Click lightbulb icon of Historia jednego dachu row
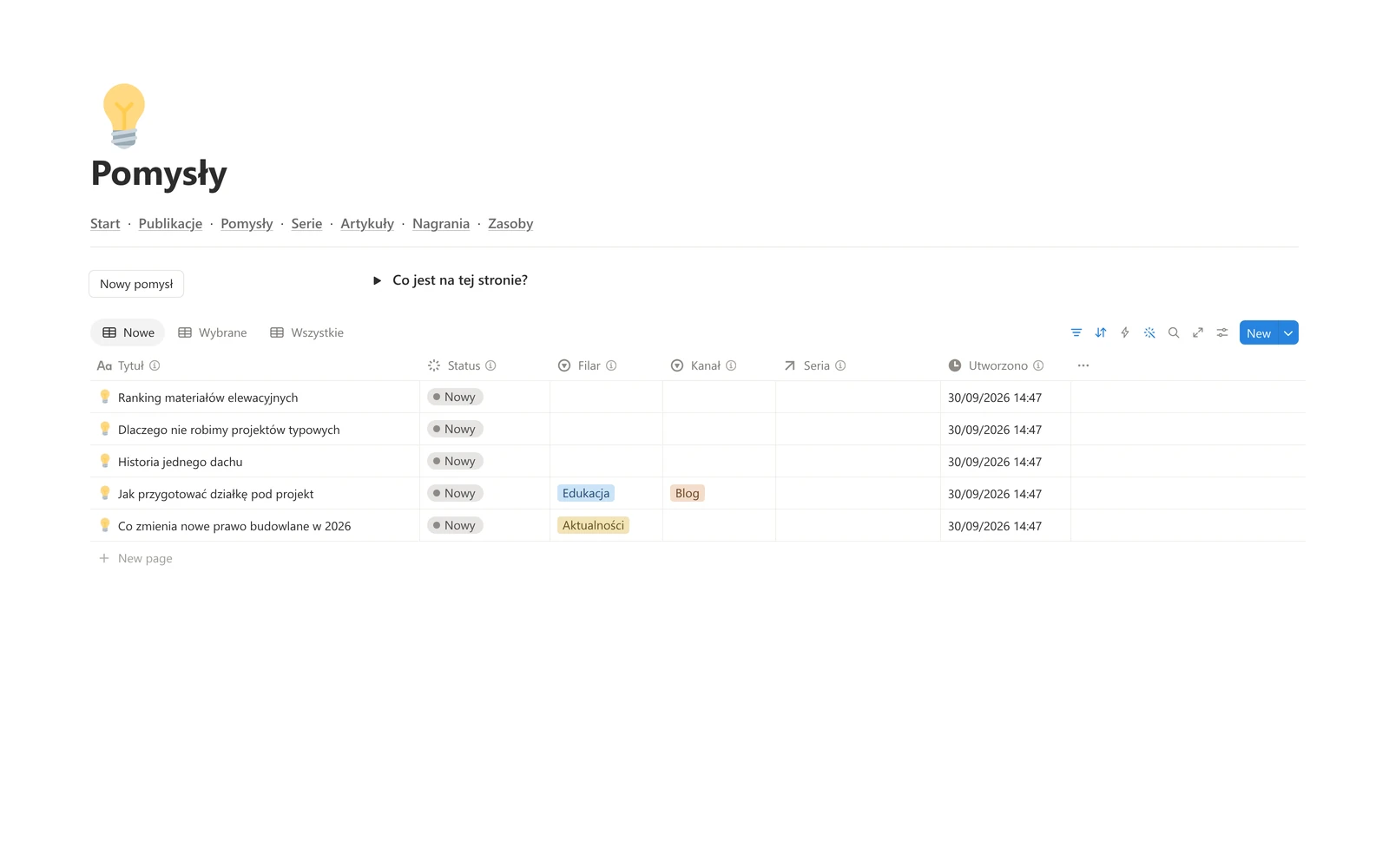1389x868 pixels. 105,461
